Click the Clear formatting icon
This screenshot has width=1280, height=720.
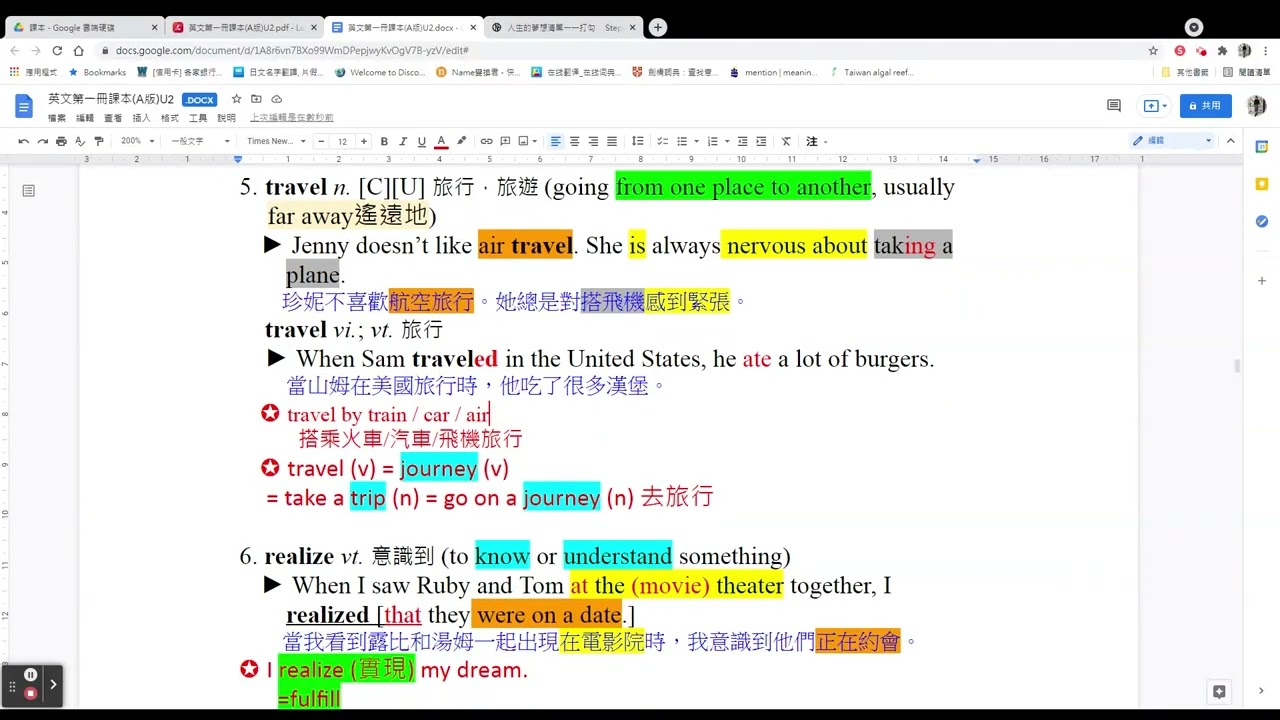pos(786,141)
